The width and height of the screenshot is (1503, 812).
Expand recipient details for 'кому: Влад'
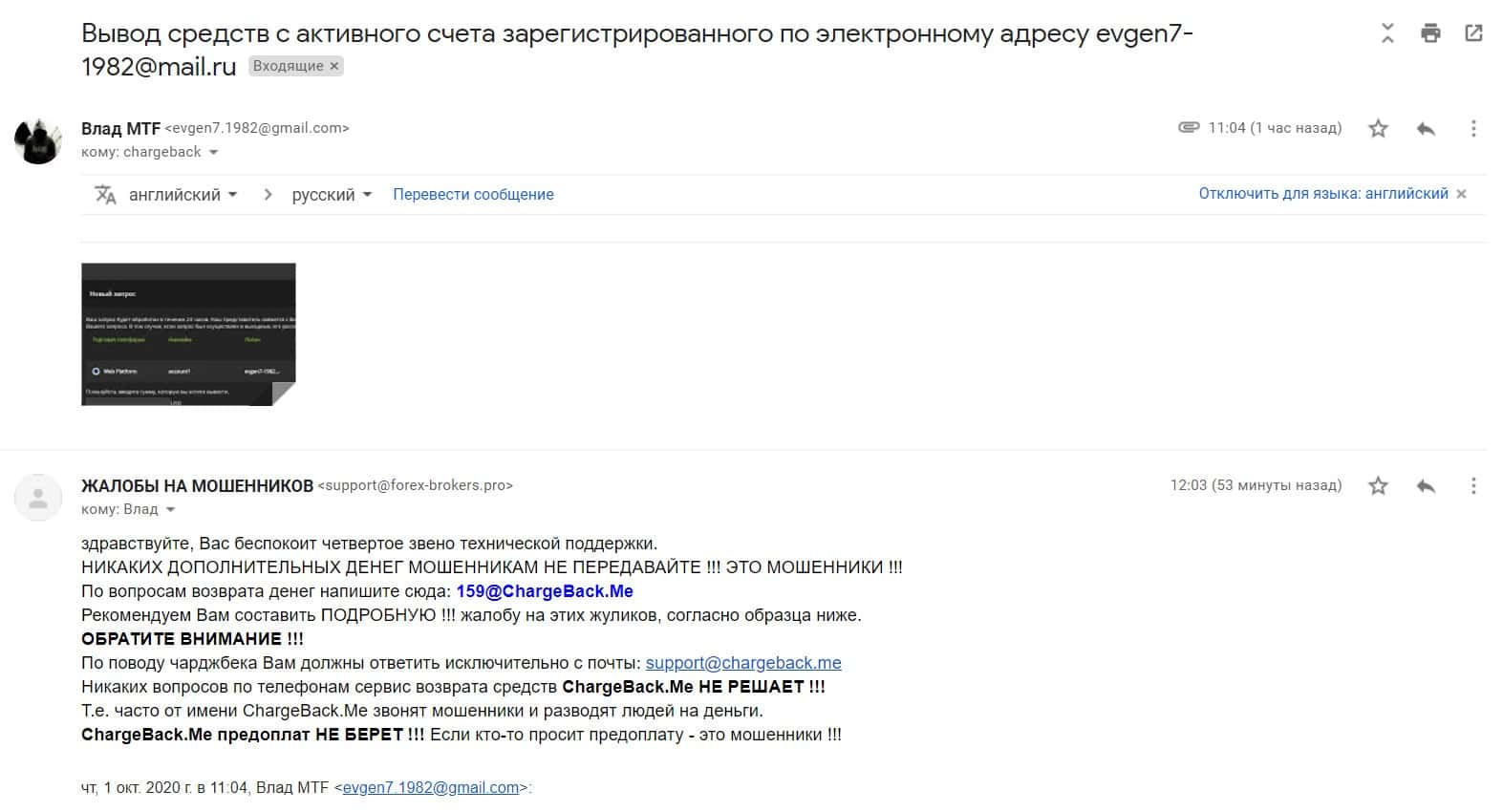click(171, 510)
